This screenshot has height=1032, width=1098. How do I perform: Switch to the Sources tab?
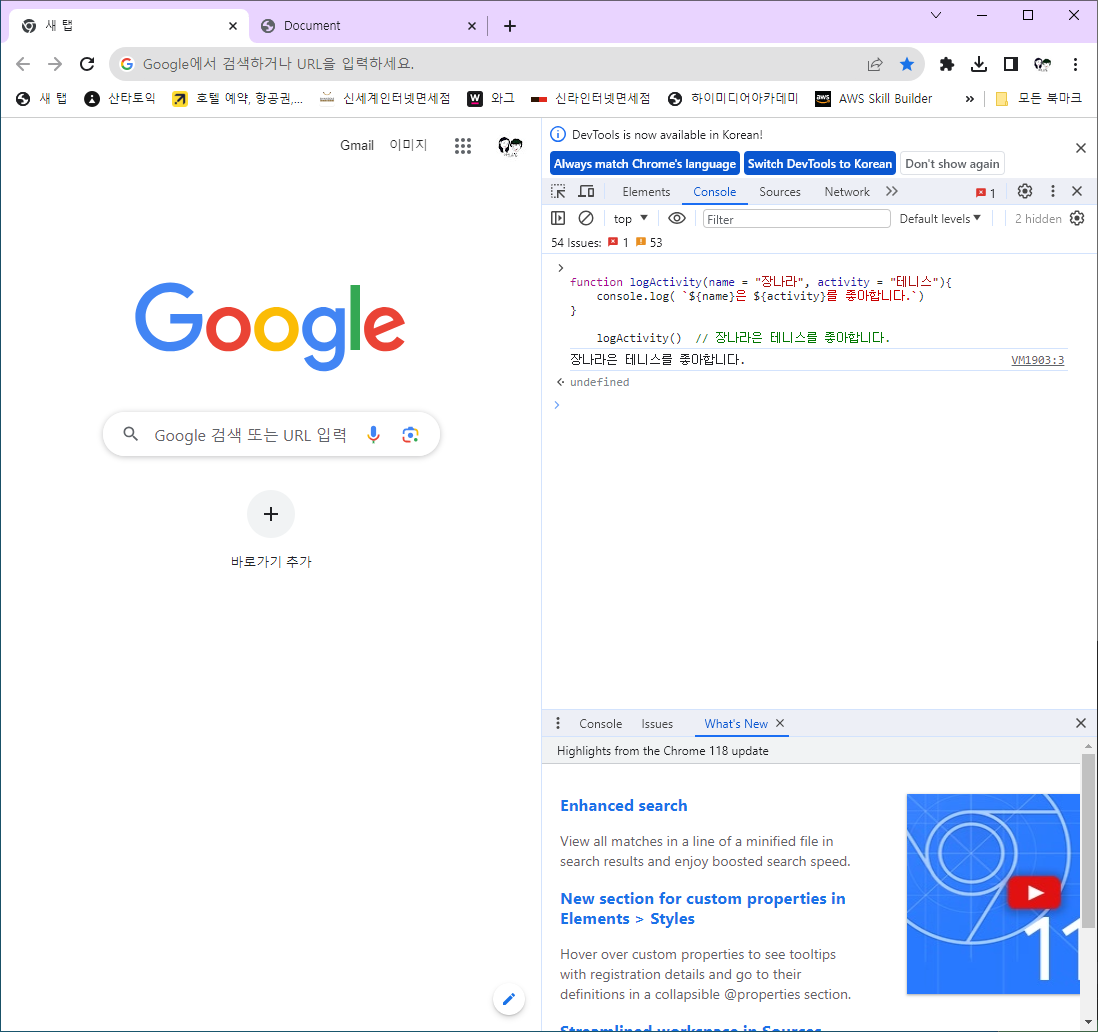tap(779, 192)
